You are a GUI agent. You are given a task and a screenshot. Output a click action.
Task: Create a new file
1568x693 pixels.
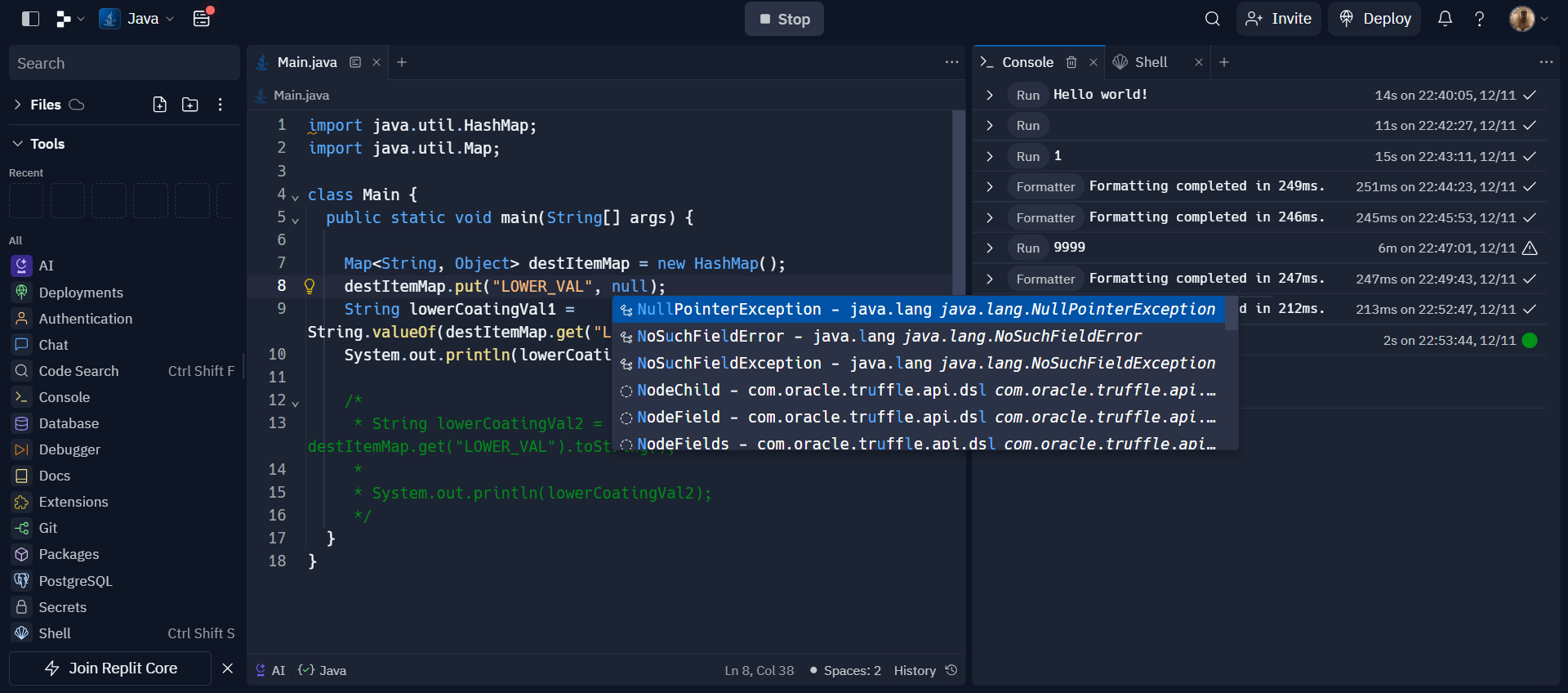(160, 105)
